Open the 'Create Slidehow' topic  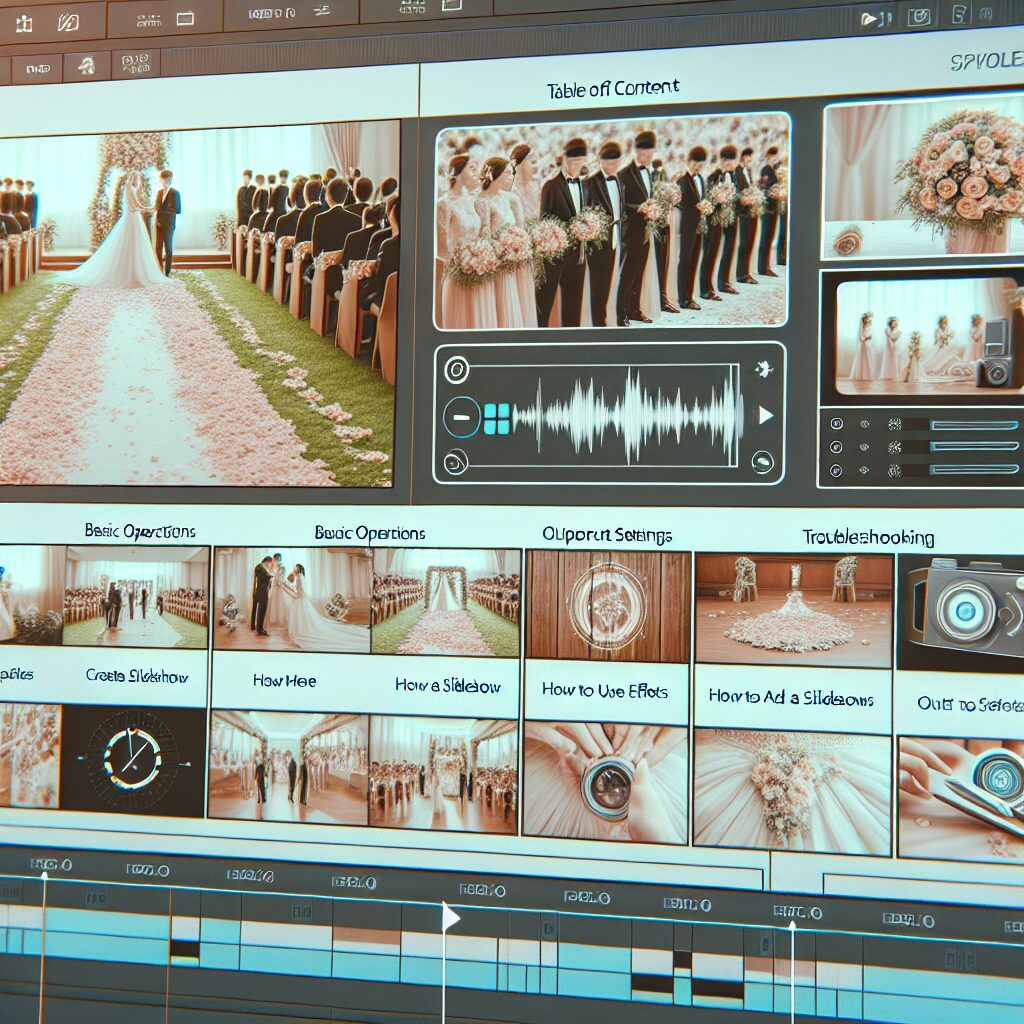[x=136, y=676]
